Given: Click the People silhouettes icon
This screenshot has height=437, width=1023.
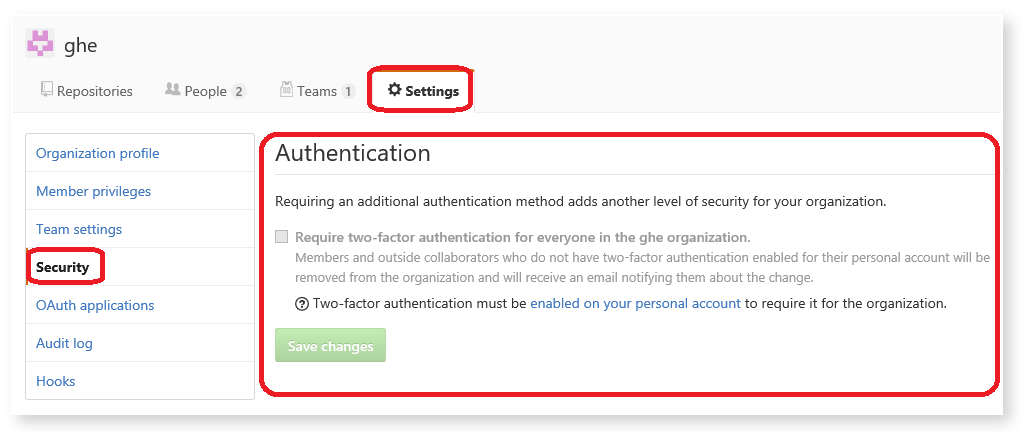Looking at the screenshot, I should (172, 89).
